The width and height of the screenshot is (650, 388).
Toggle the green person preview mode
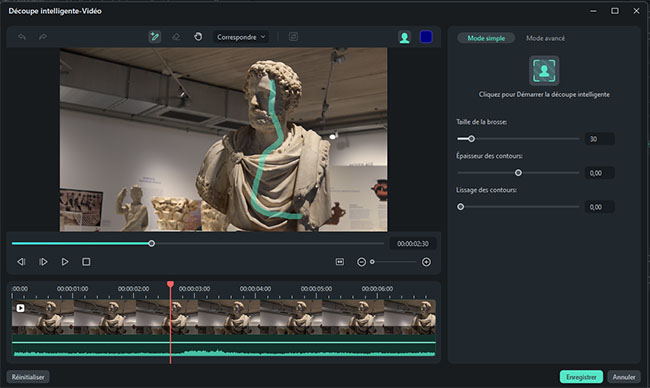(x=405, y=37)
